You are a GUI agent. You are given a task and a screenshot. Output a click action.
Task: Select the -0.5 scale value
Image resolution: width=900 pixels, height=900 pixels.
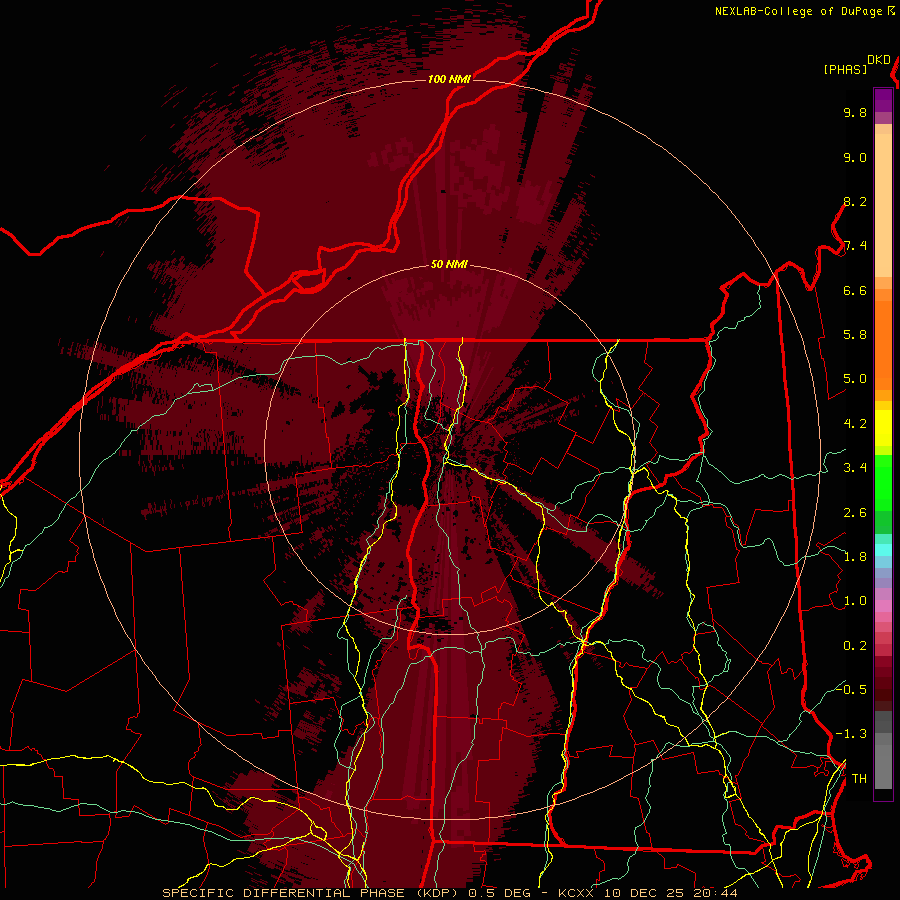pos(852,690)
